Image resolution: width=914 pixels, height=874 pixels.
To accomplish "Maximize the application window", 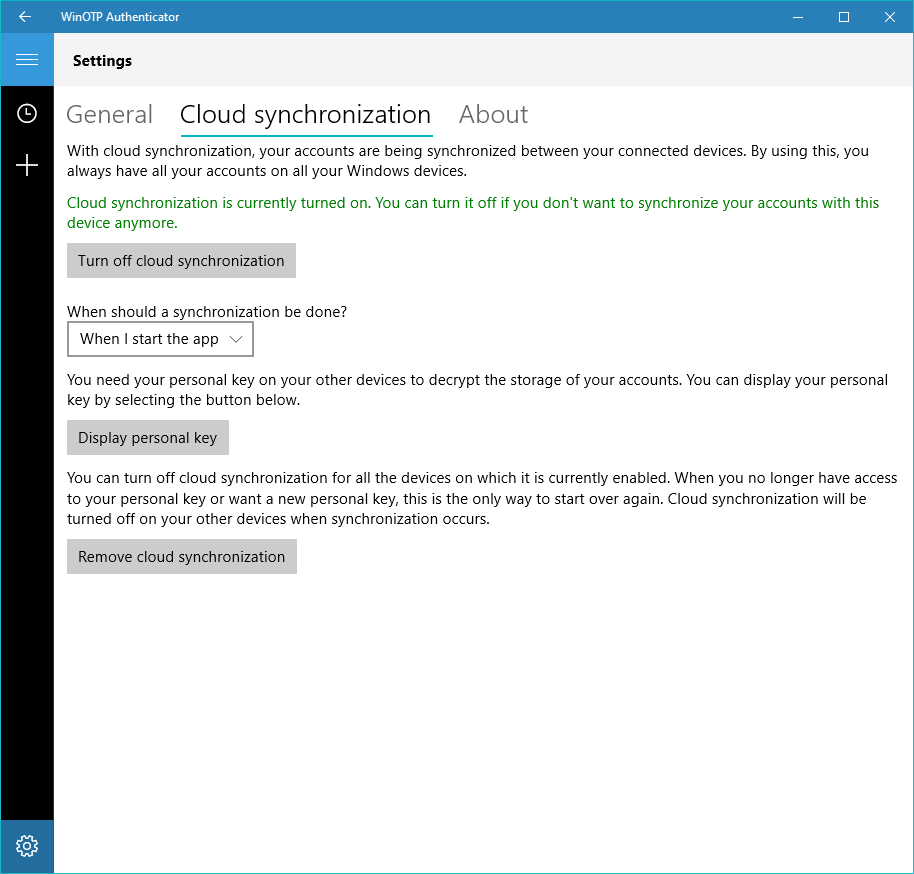I will click(843, 16).
